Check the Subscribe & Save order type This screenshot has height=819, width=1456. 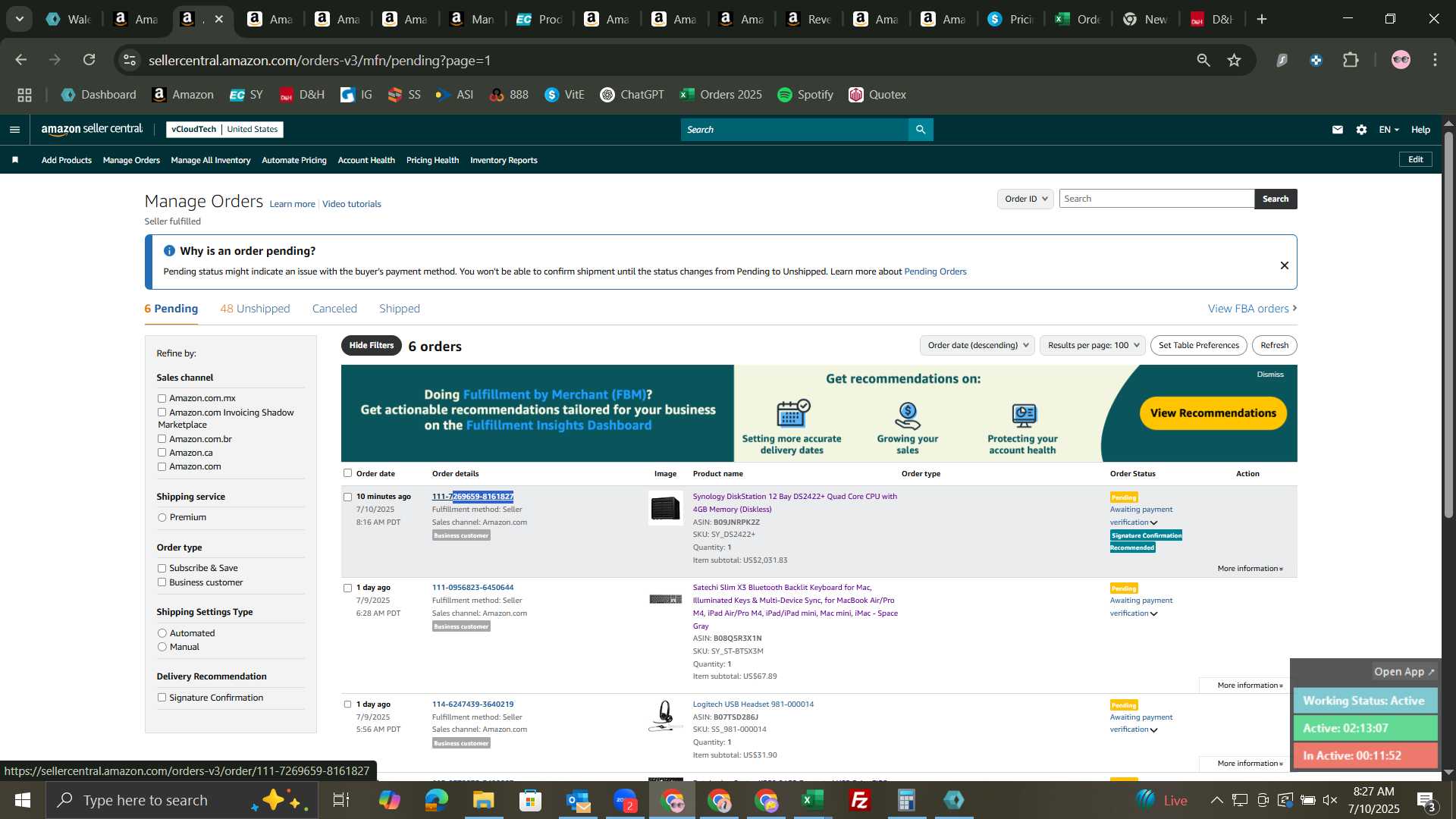162,568
